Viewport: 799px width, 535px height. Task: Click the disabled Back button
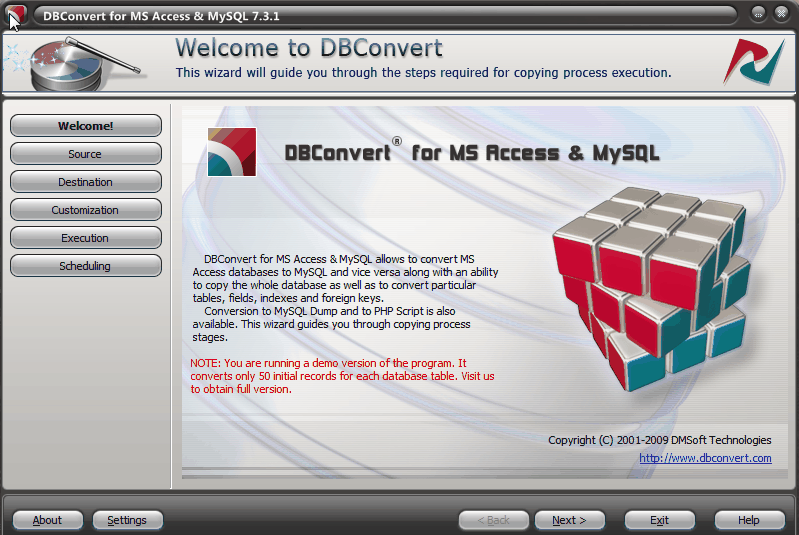coord(493,520)
